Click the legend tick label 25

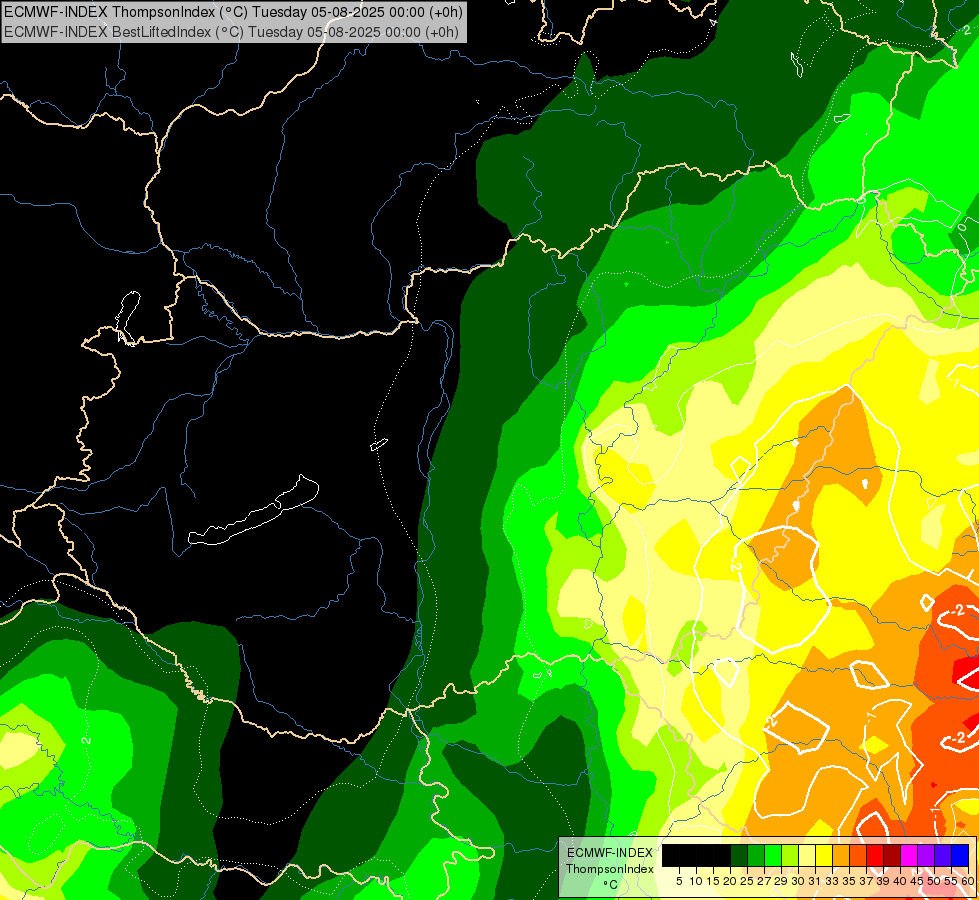[747, 881]
